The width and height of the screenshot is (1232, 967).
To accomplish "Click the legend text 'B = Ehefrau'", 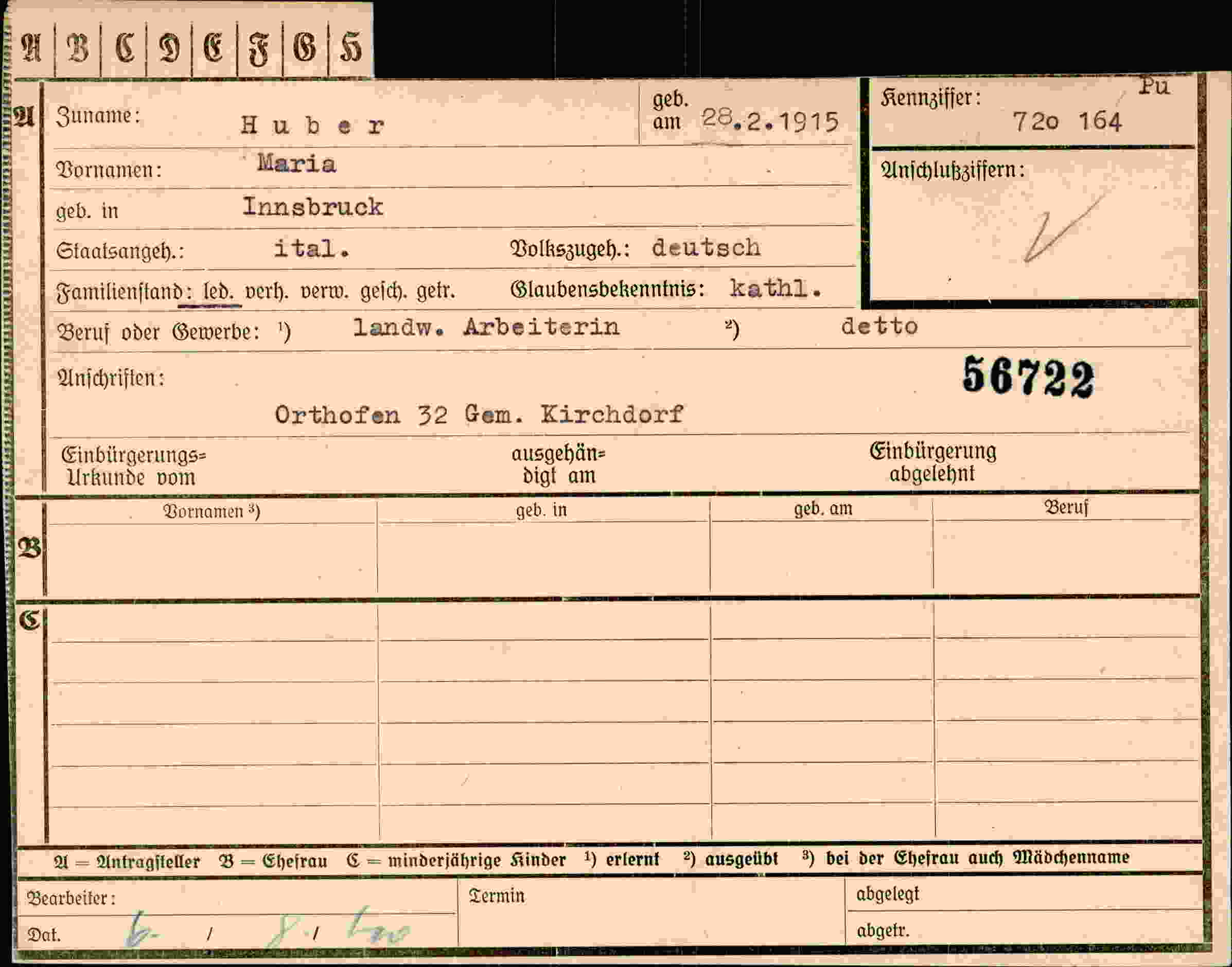I will tap(273, 862).
